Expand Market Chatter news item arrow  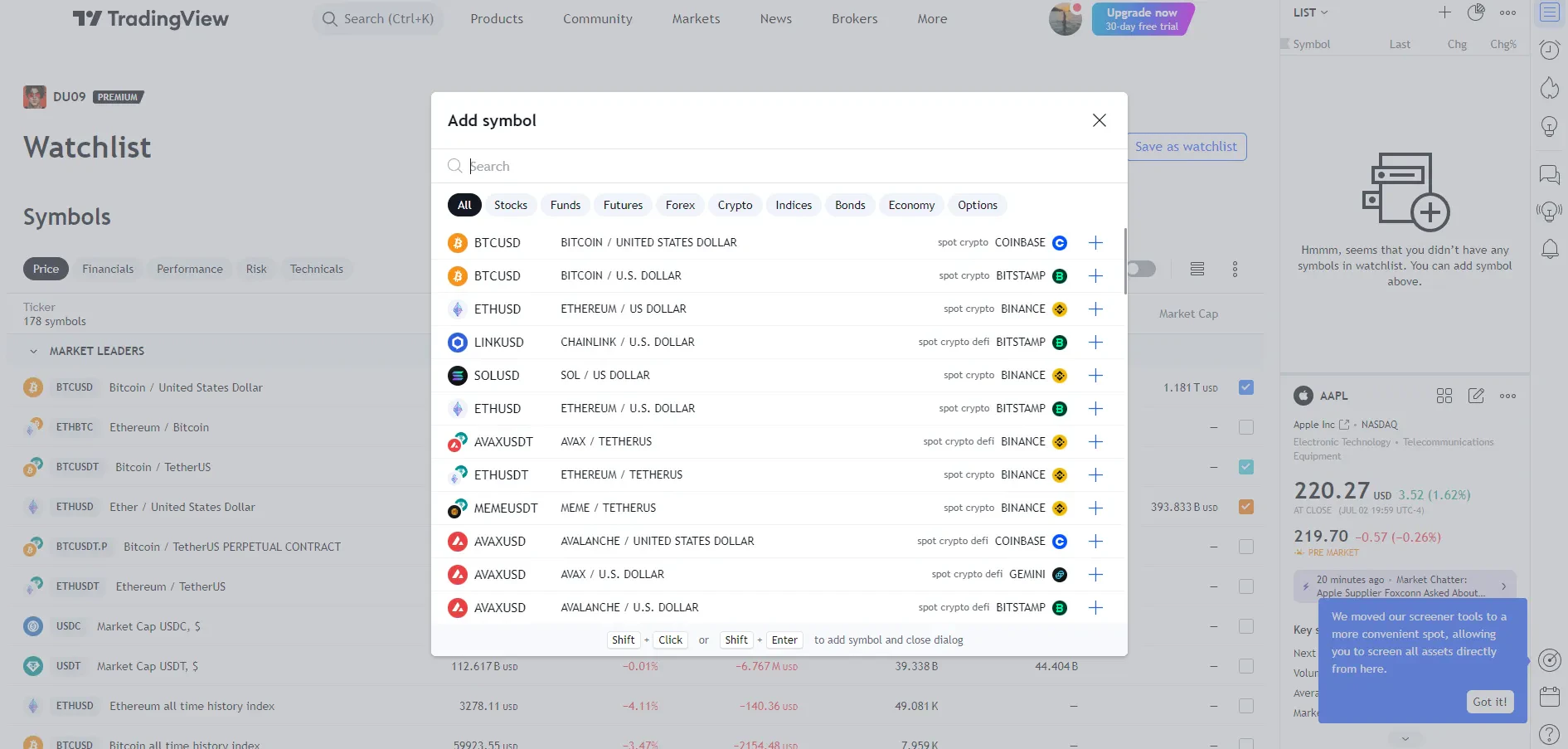point(1503,586)
